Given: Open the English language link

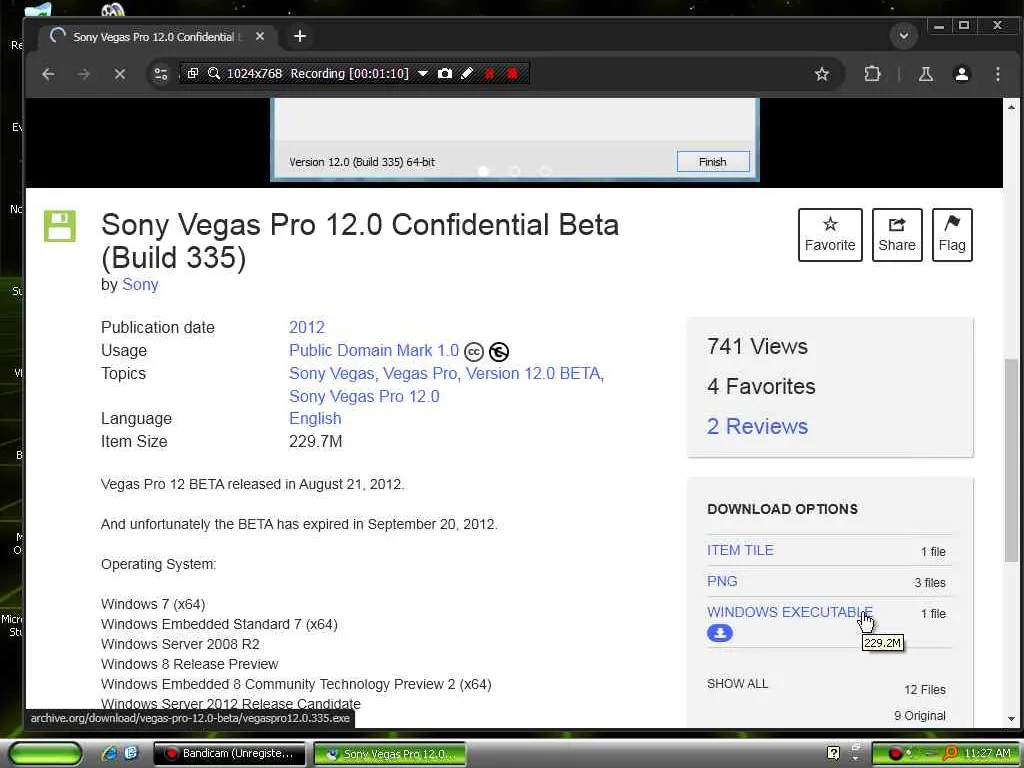Looking at the screenshot, I should tap(315, 419).
